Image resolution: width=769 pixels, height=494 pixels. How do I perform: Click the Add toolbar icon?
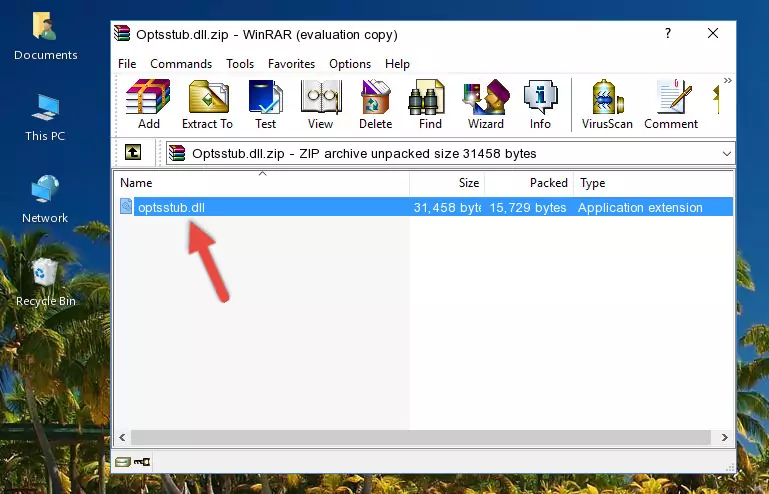[148, 104]
